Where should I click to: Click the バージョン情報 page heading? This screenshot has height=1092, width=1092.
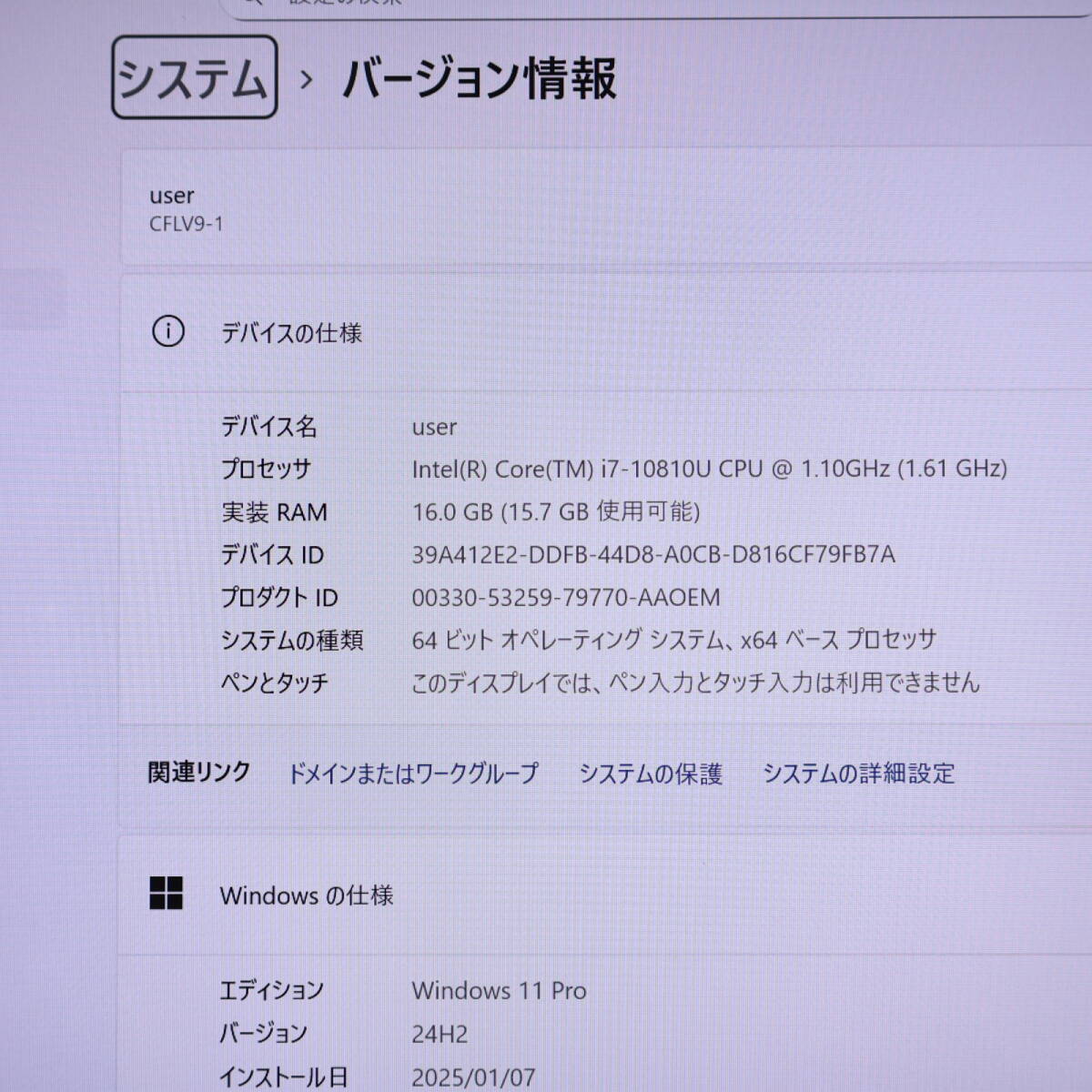pos(479,78)
